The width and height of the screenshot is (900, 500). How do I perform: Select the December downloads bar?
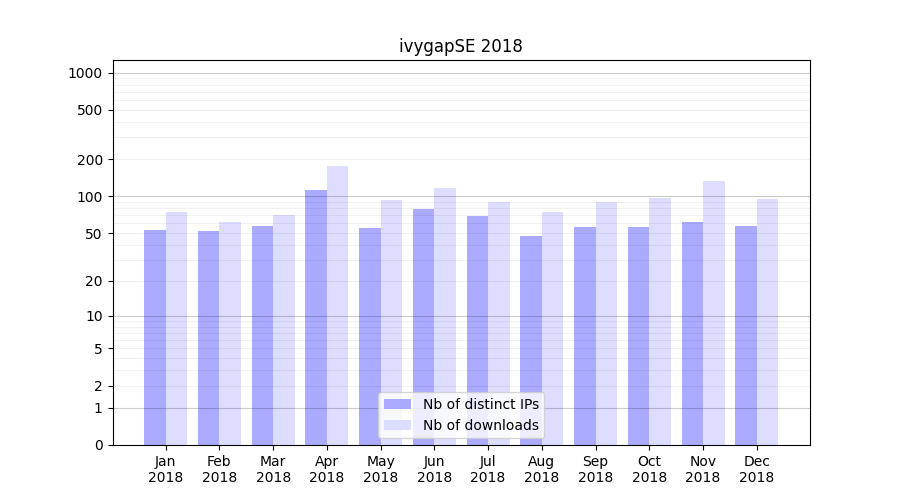click(x=767, y=320)
